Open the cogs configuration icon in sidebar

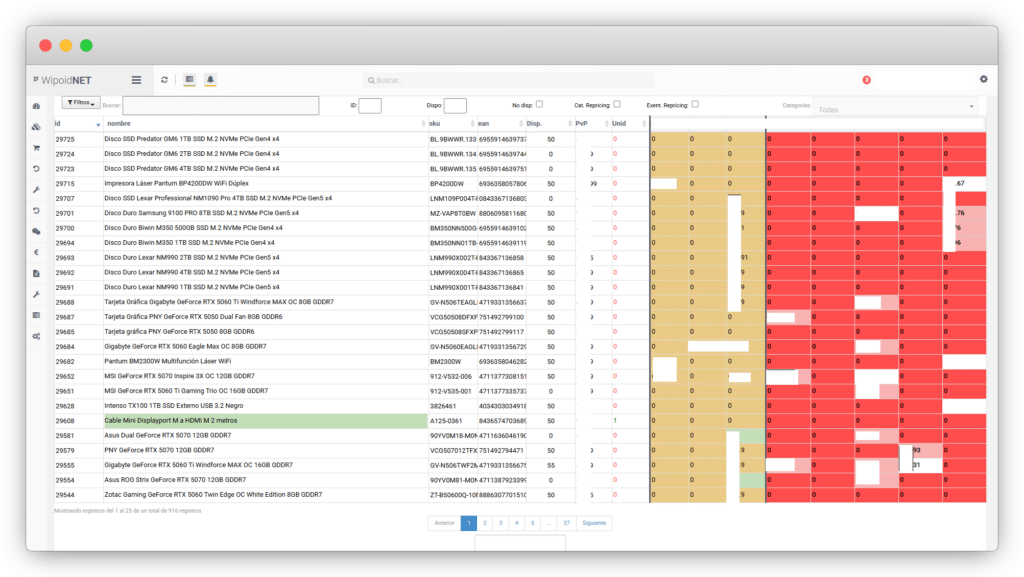37,336
